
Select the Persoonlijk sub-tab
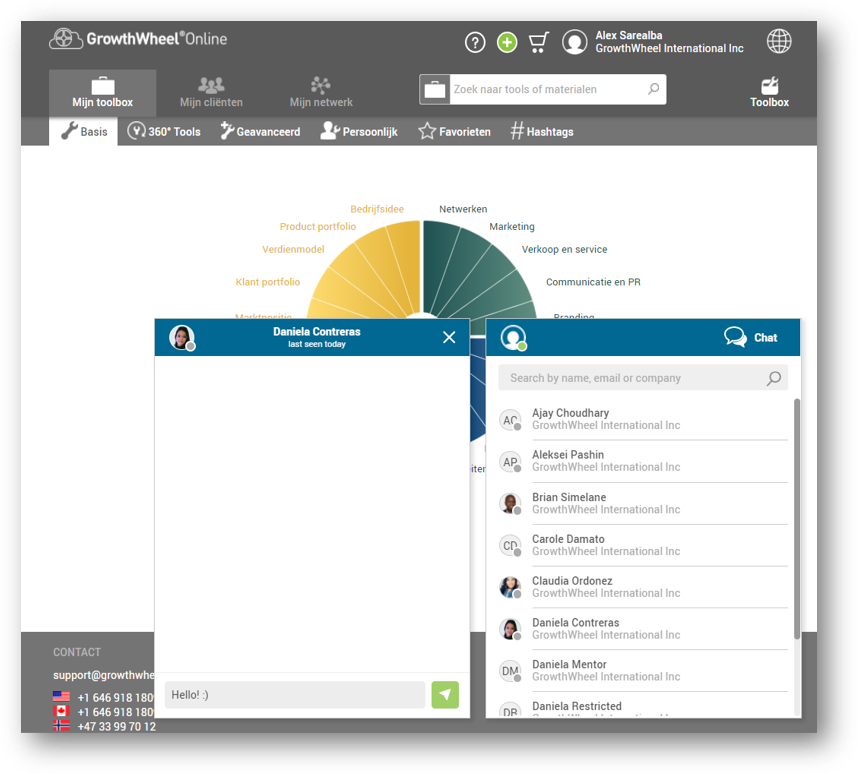(359, 131)
